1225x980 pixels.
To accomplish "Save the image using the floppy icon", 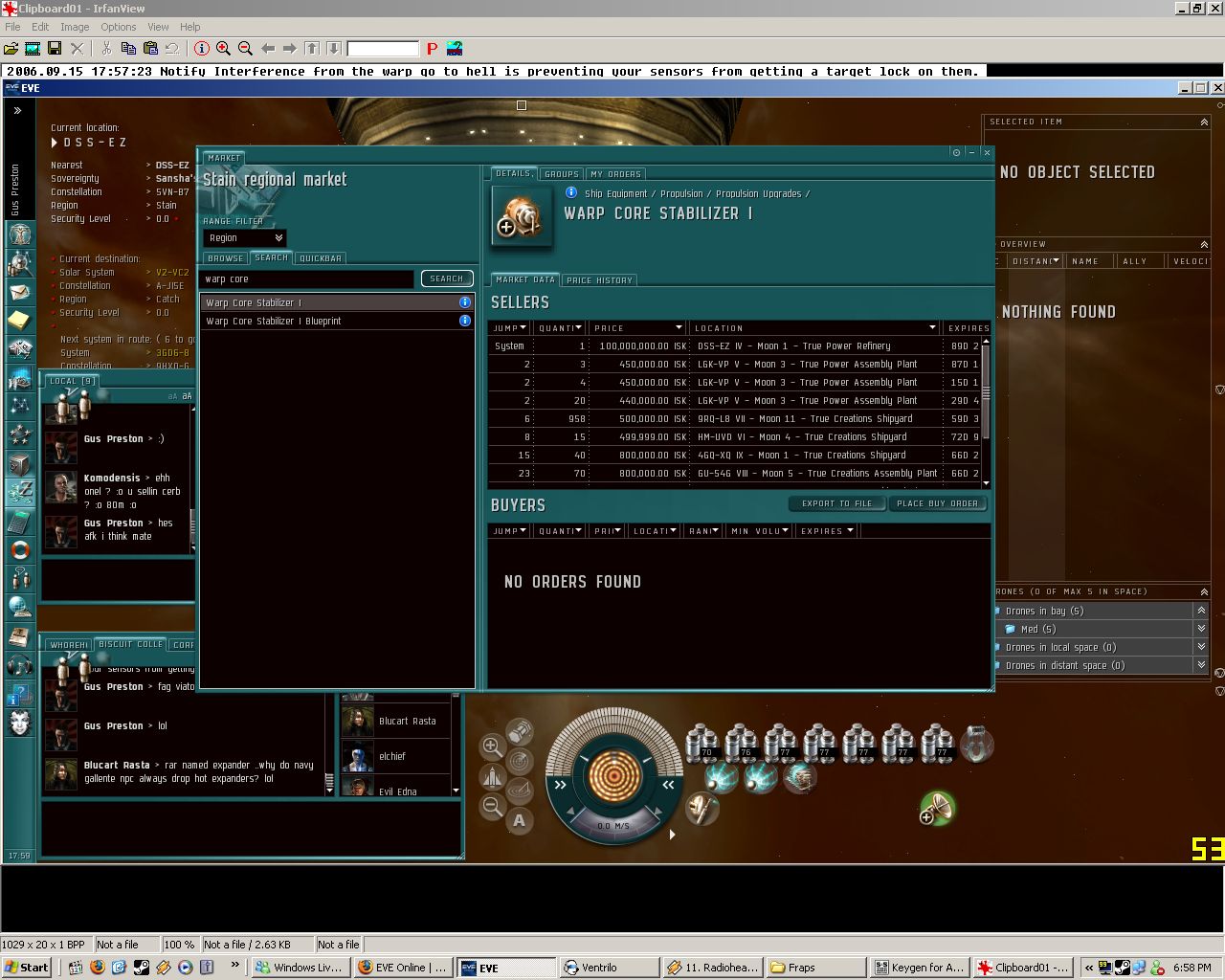I will coord(55,48).
